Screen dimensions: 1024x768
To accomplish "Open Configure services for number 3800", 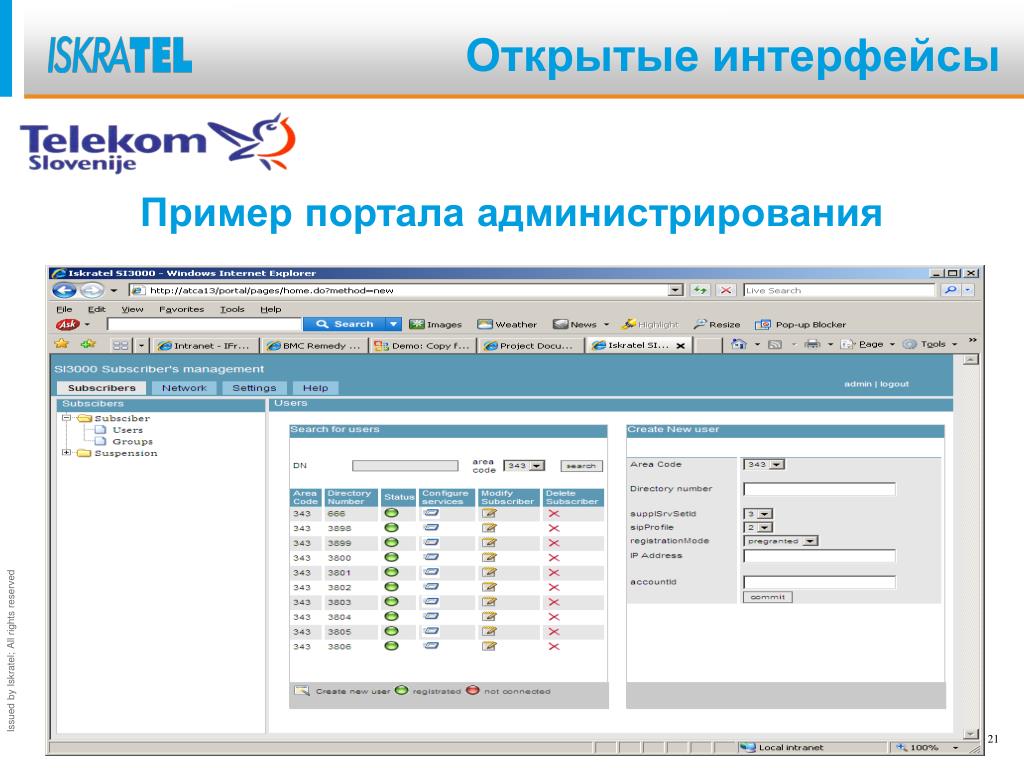I will click(x=431, y=557).
